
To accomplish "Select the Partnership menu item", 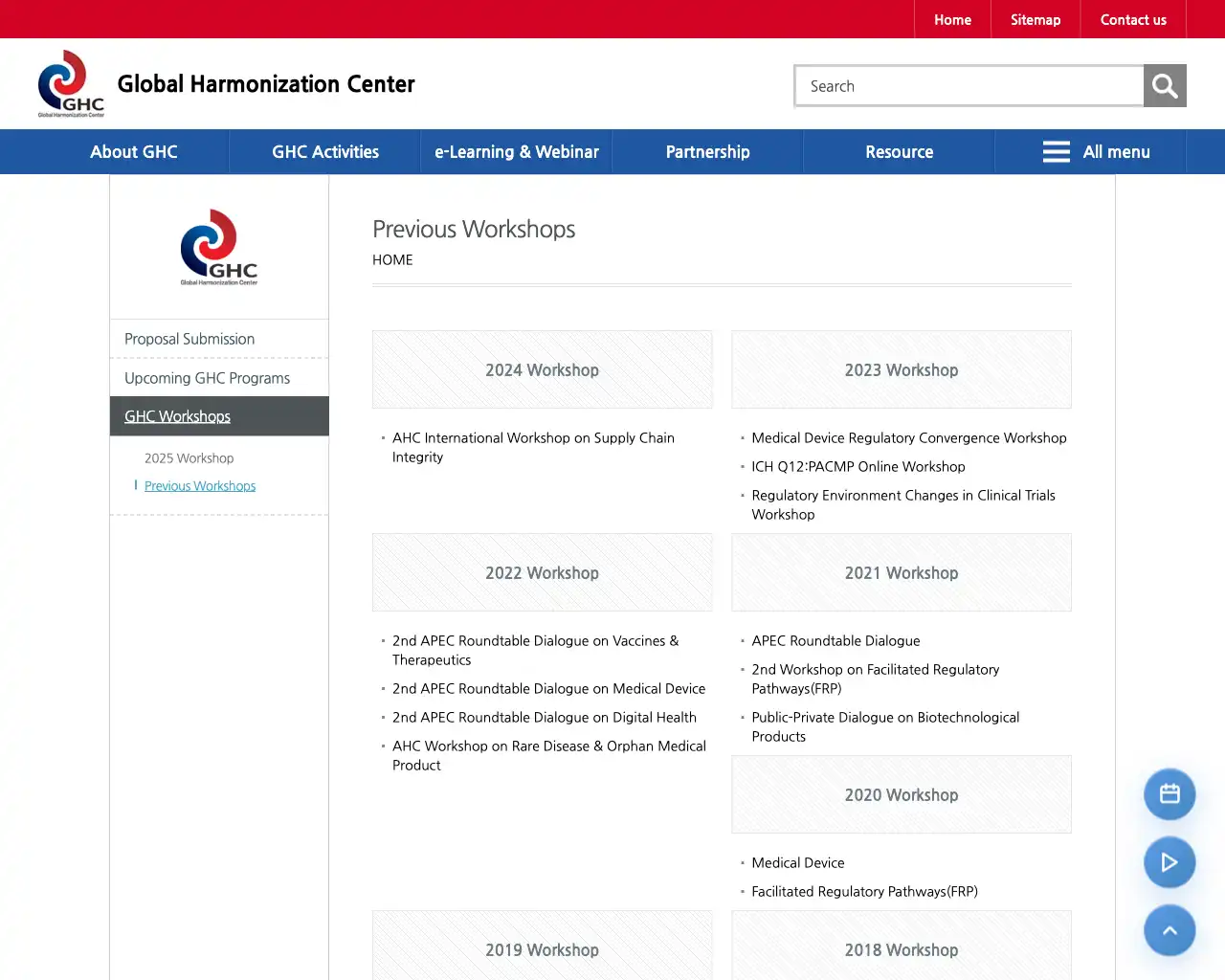I will click(x=707, y=151).
